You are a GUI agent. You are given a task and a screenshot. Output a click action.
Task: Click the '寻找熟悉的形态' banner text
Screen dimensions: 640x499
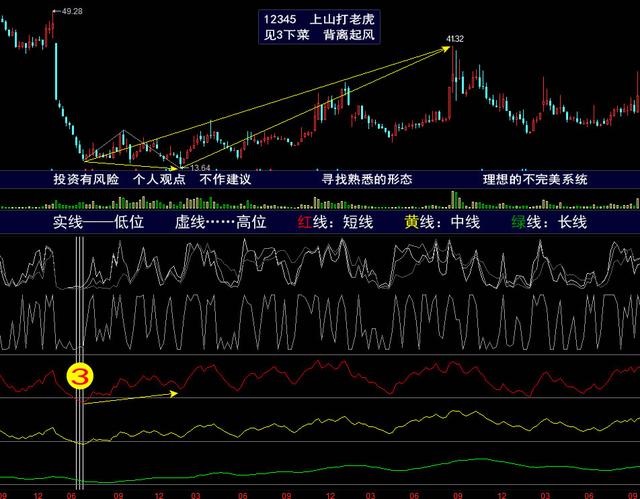367,179
